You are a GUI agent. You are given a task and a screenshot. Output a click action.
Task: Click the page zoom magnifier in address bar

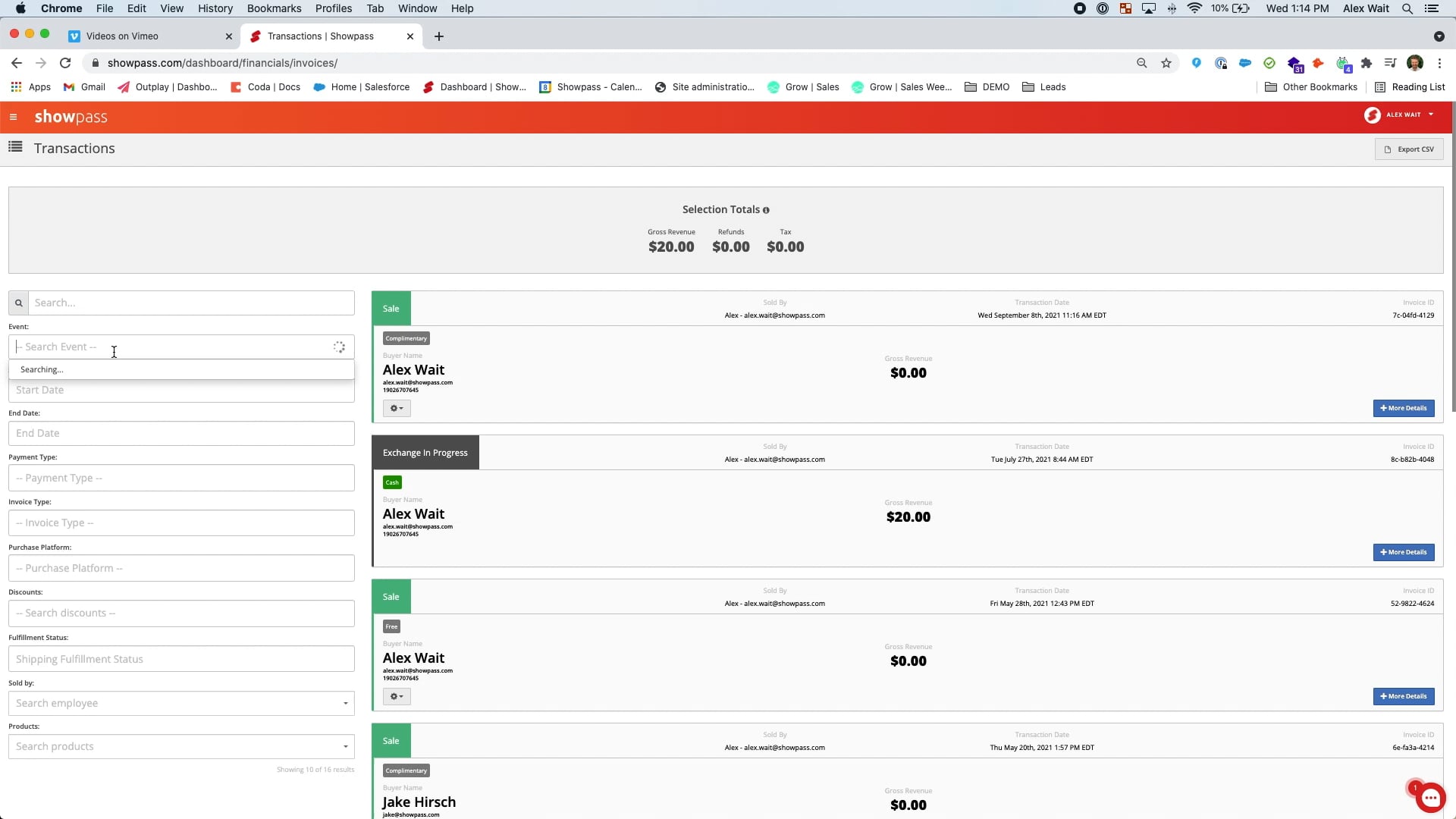[1141, 63]
